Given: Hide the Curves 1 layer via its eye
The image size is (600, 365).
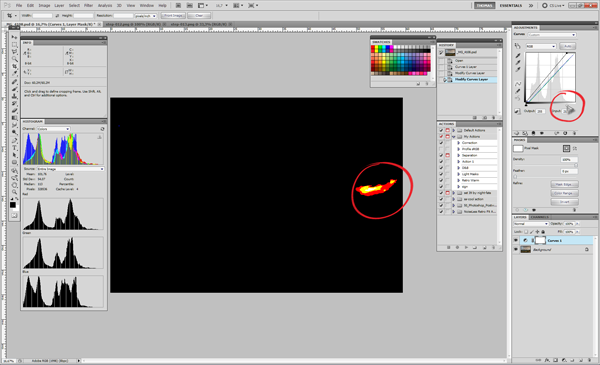Looking at the screenshot, I should coord(516,240).
